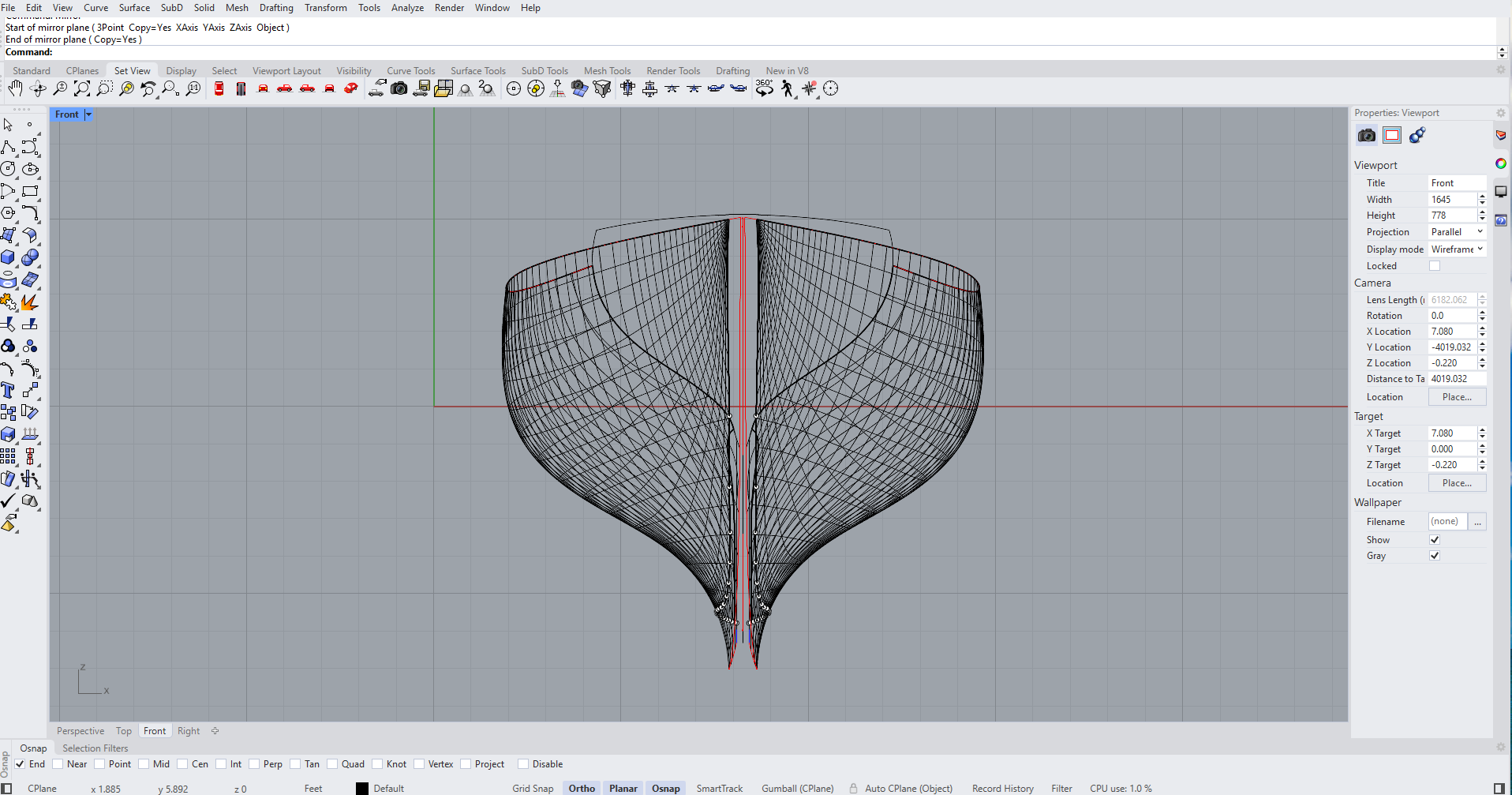
Task: Toggle Ortho in the status bar
Action: [x=582, y=788]
